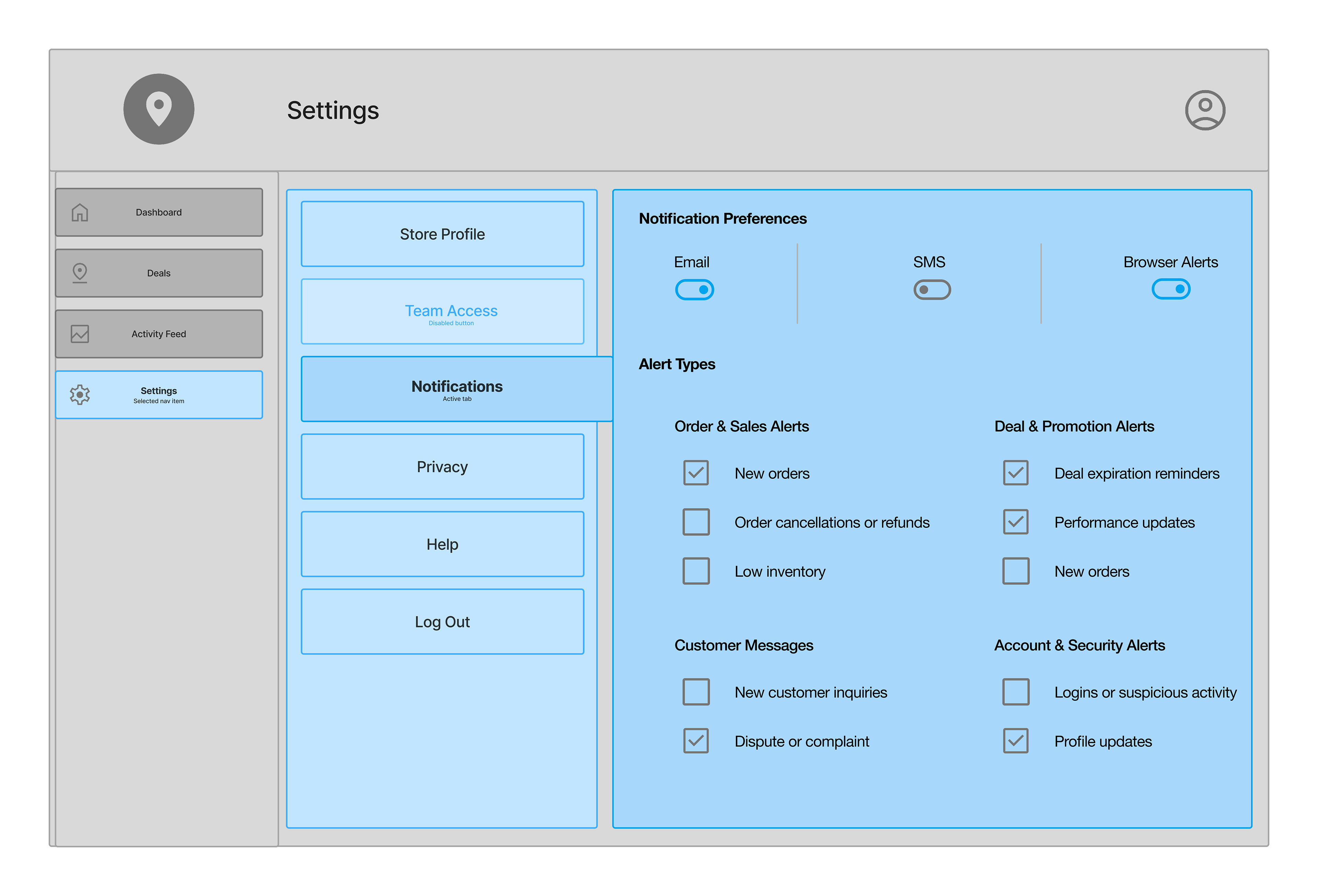This screenshot has height=896, width=1318.
Task: Check Order cancellations or refunds box
Action: pyautogui.click(x=696, y=522)
